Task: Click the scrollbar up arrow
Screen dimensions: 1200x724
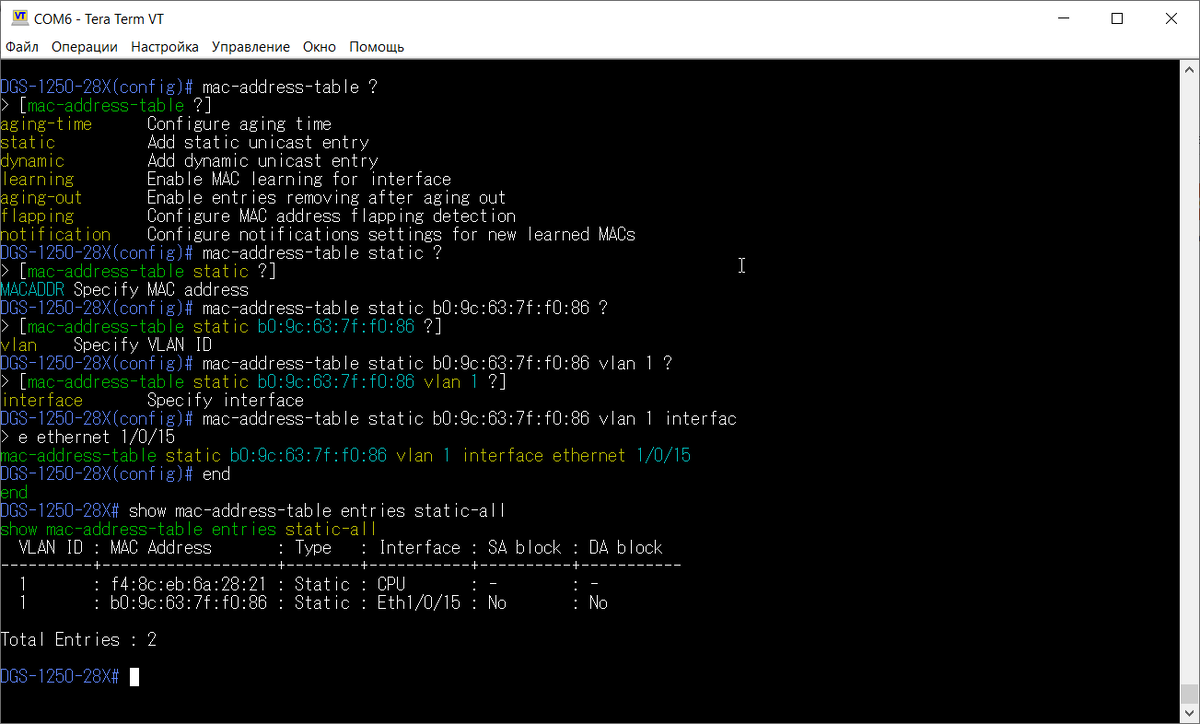Action: point(1189,69)
